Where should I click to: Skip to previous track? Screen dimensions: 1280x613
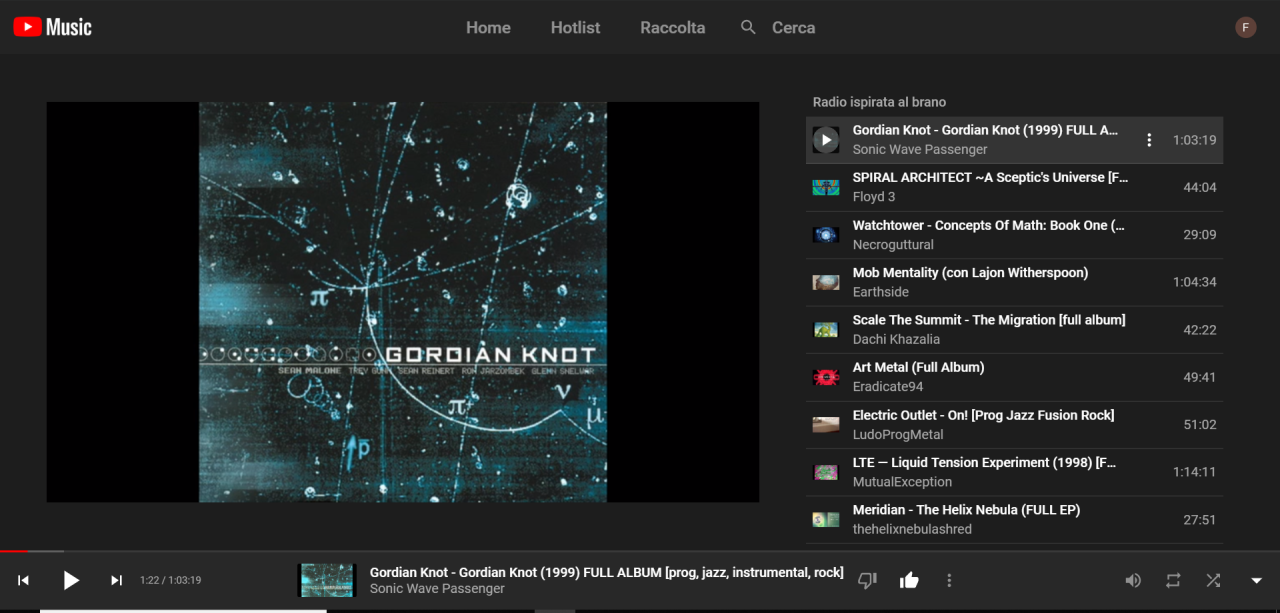pos(23,580)
